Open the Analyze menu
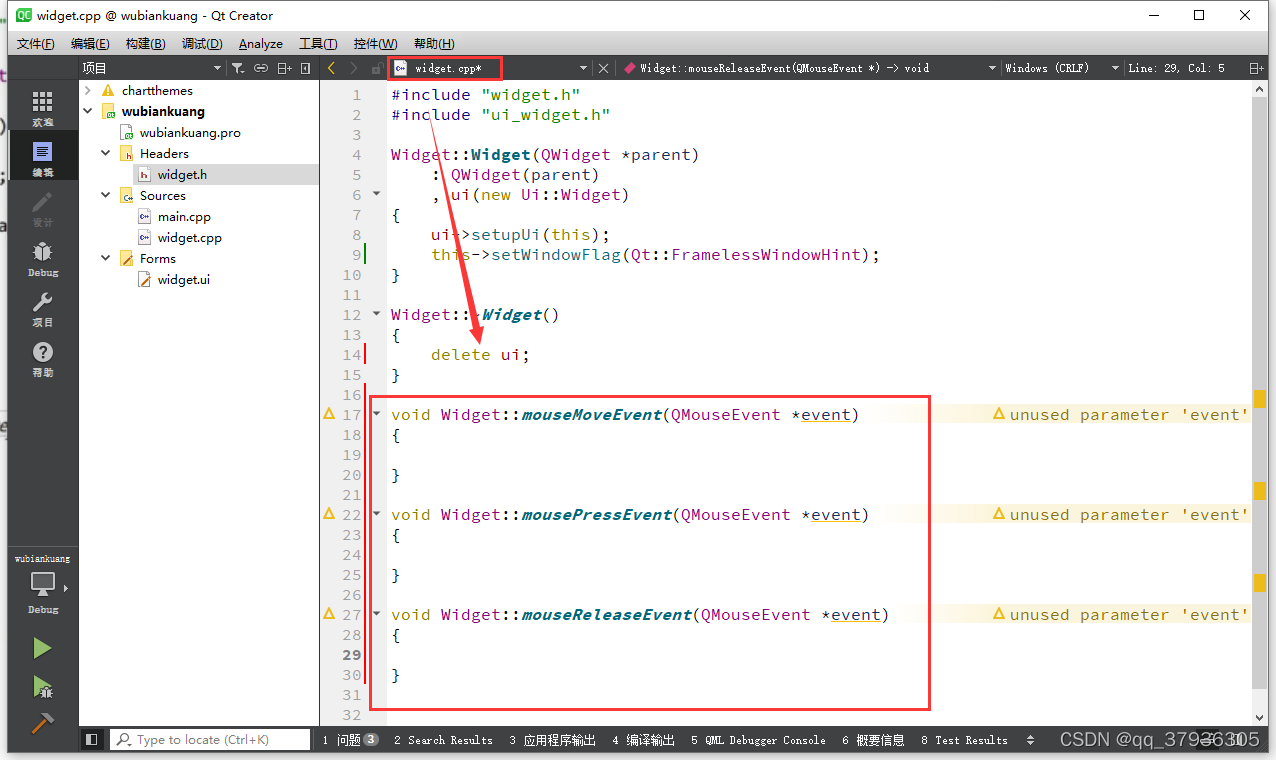Viewport: 1276px width, 760px height. click(x=260, y=44)
